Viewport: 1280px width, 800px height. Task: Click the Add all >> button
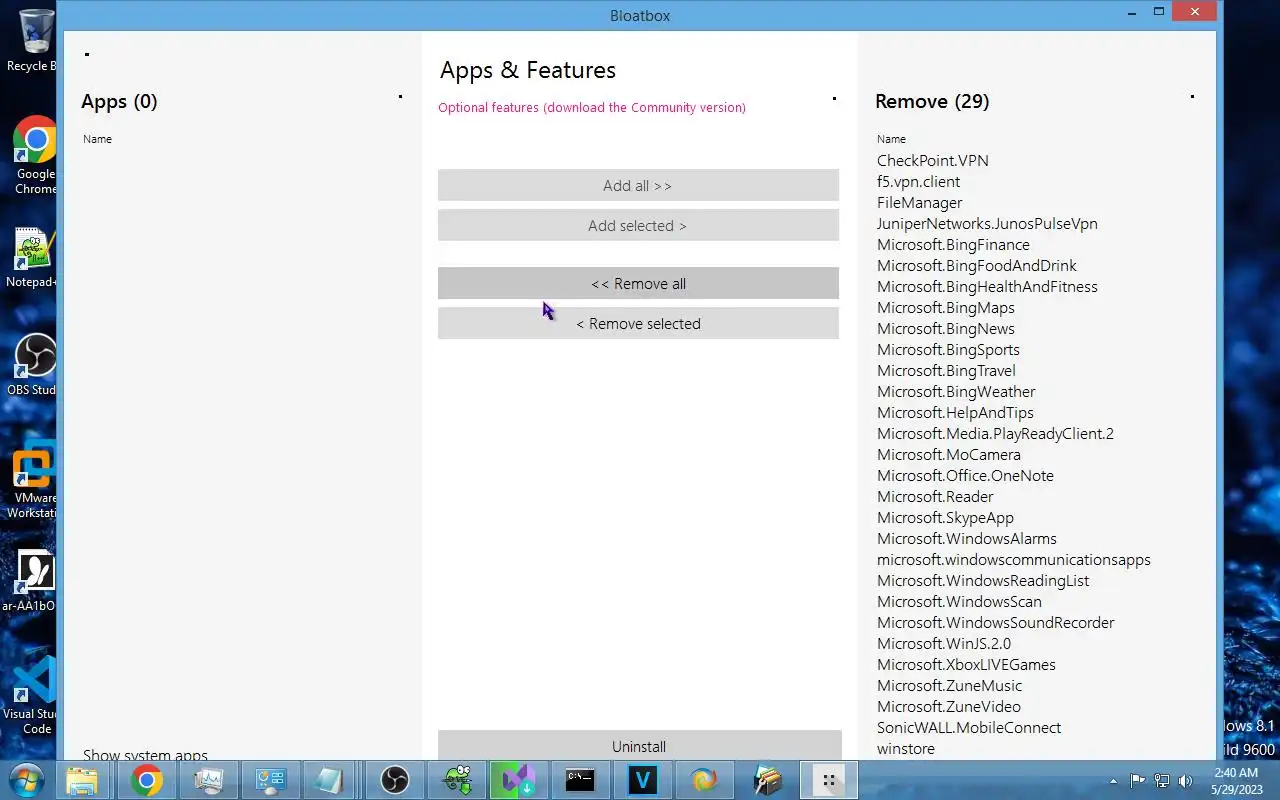pyautogui.click(x=638, y=185)
